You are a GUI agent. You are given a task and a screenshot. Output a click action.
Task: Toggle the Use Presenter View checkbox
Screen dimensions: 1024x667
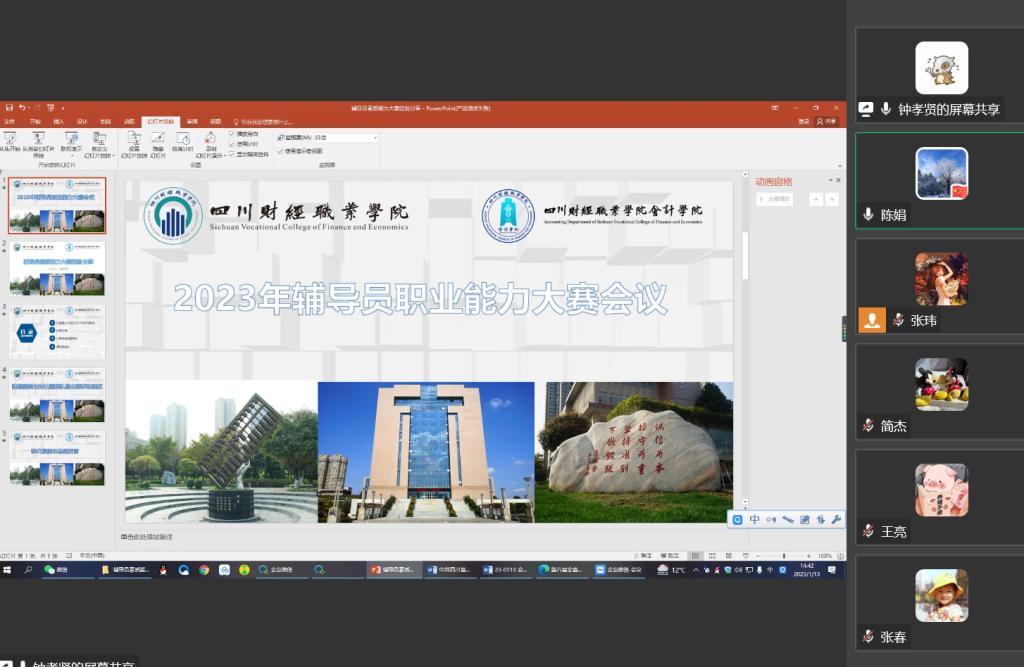281,151
